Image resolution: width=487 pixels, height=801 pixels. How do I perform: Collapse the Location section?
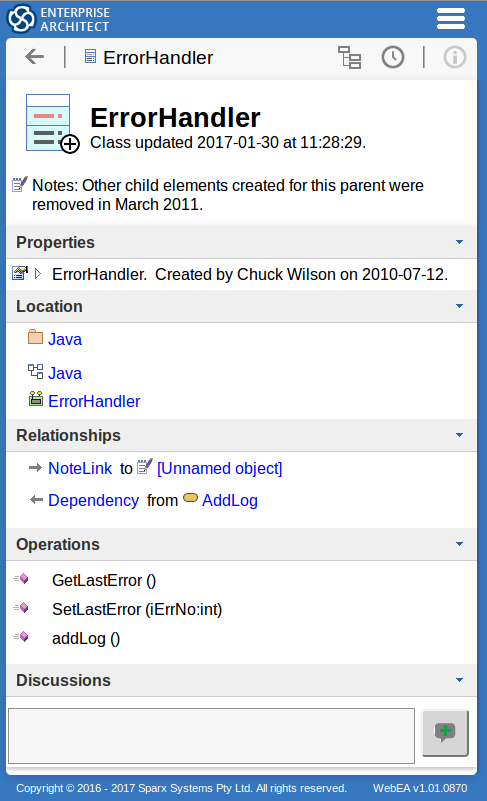[459, 306]
